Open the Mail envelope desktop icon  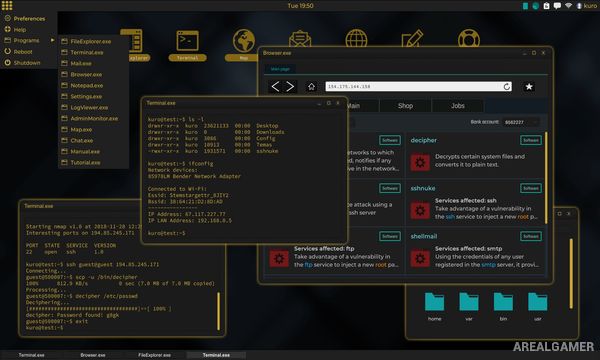pyautogui.click(x=300, y=38)
